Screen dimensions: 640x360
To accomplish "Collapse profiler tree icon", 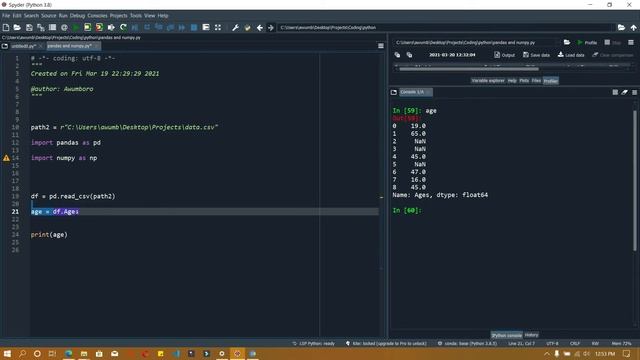I will (398, 55).
